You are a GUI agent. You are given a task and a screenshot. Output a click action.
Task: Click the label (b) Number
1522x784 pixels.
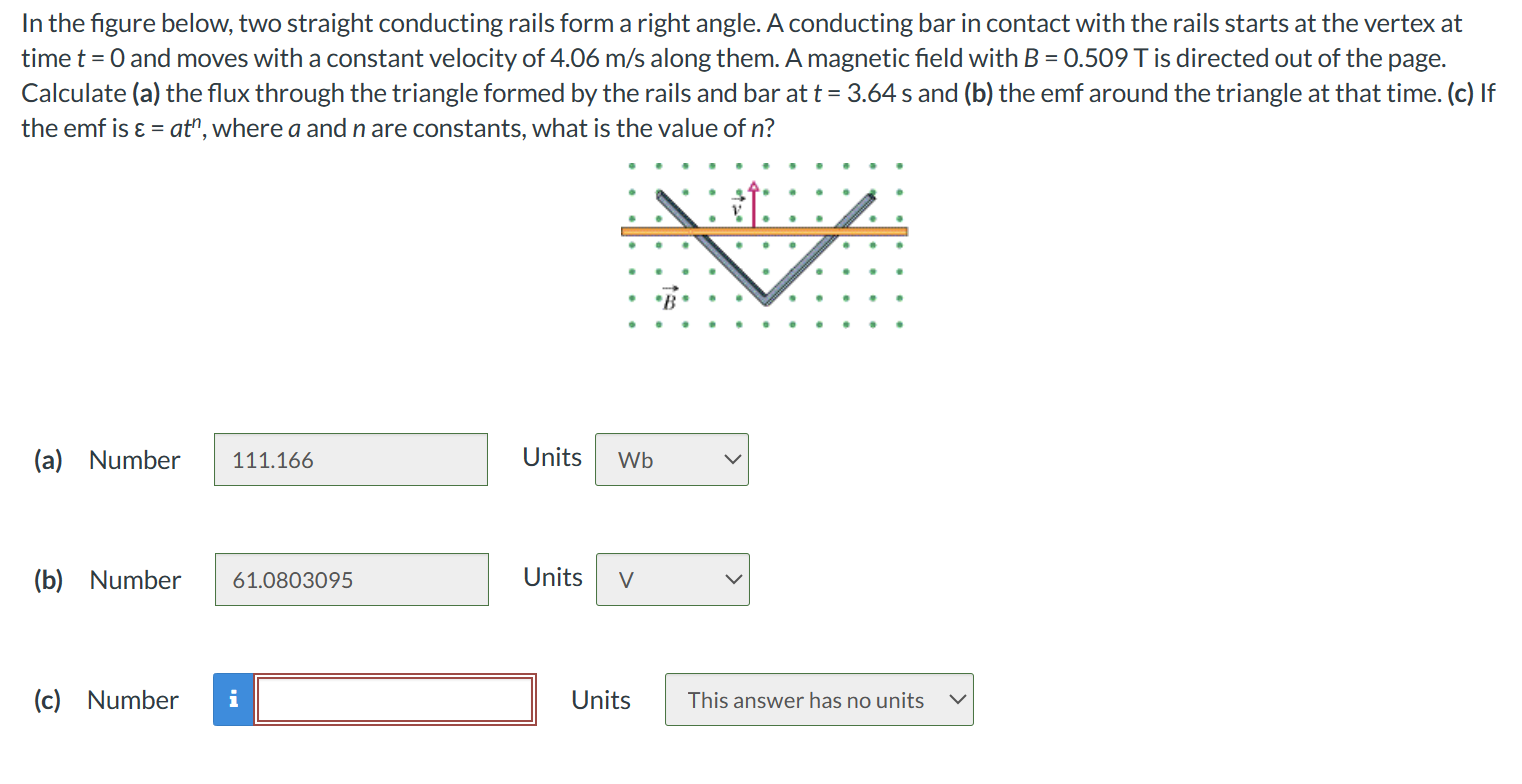(109, 580)
